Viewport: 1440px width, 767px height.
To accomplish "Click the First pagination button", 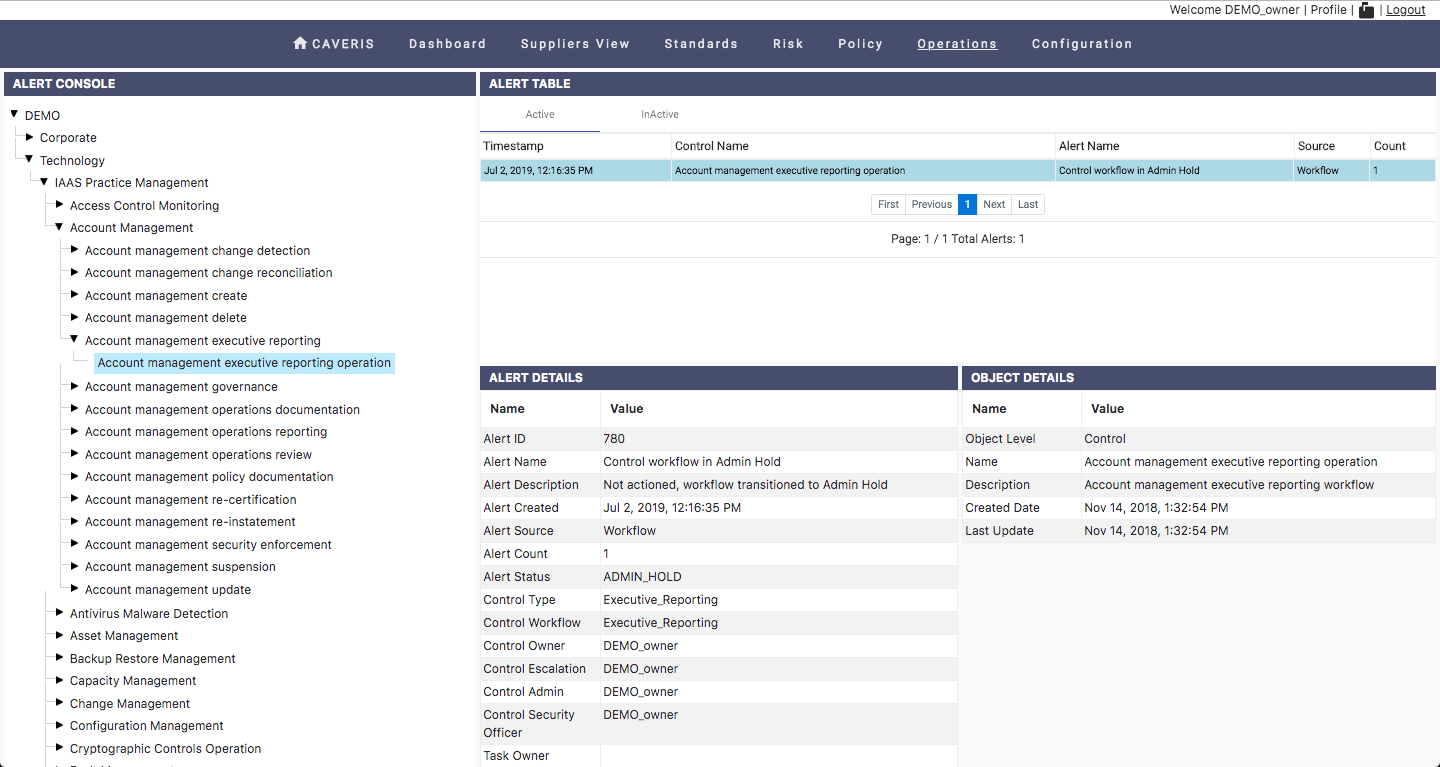I will (x=888, y=204).
